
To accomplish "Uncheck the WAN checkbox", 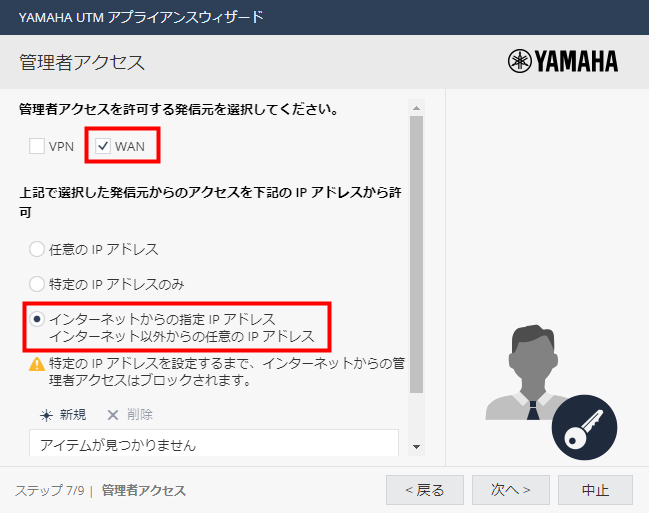I will click(103, 147).
